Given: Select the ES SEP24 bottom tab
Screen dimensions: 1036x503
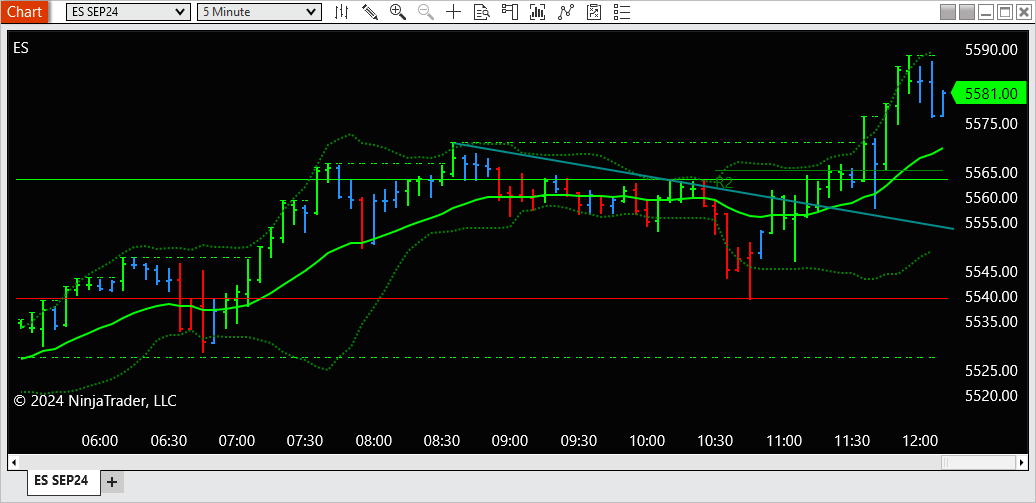Looking at the screenshot, I should [61, 481].
